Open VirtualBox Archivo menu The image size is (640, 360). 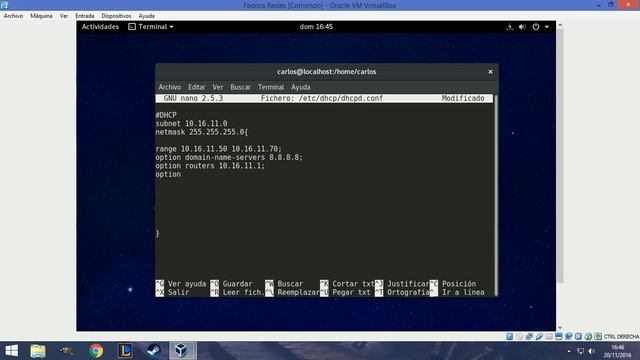click(x=13, y=16)
